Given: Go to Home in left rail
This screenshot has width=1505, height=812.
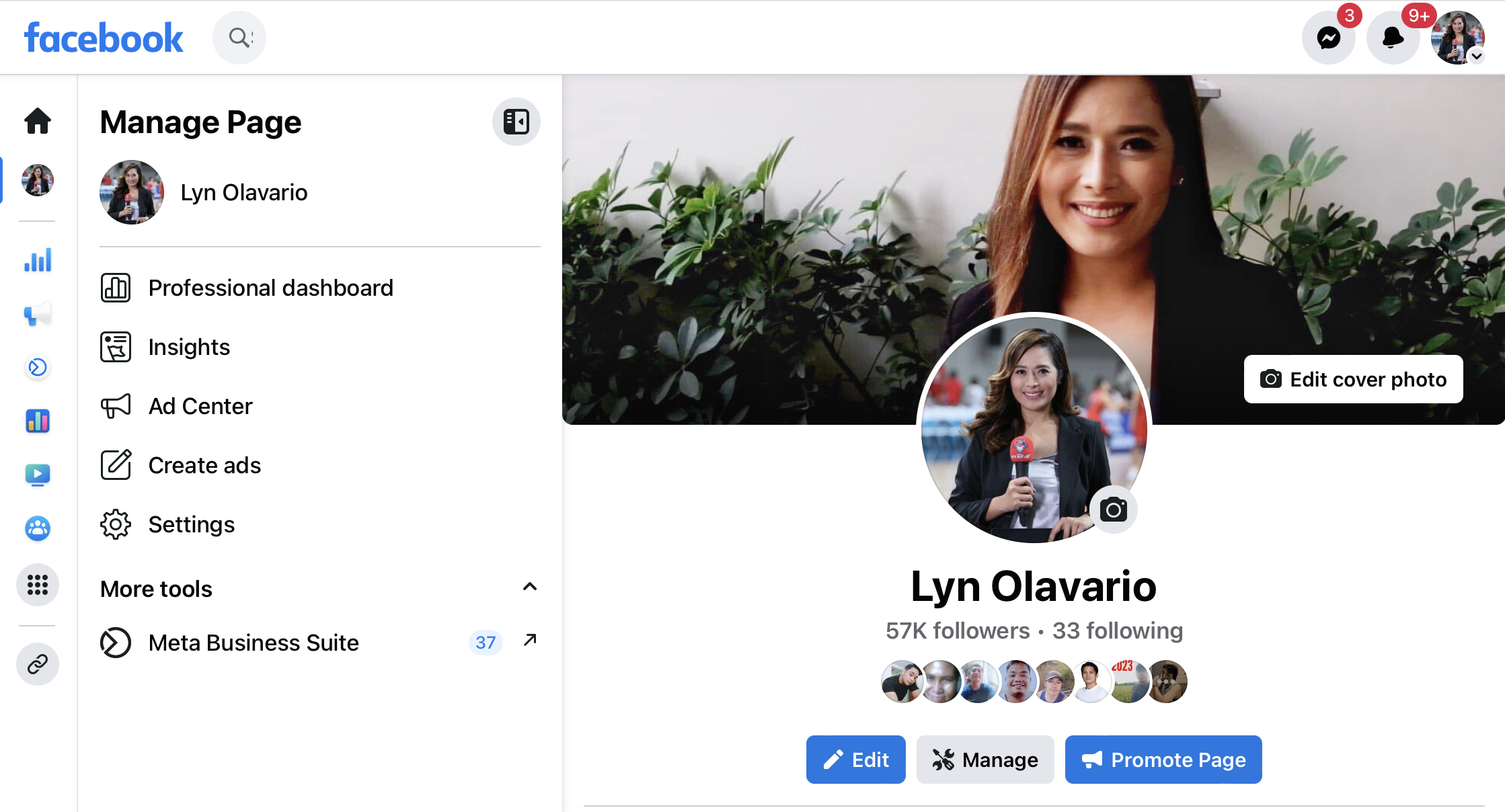Looking at the screenshot, I should pyautogui.click(x=38, y=121).
